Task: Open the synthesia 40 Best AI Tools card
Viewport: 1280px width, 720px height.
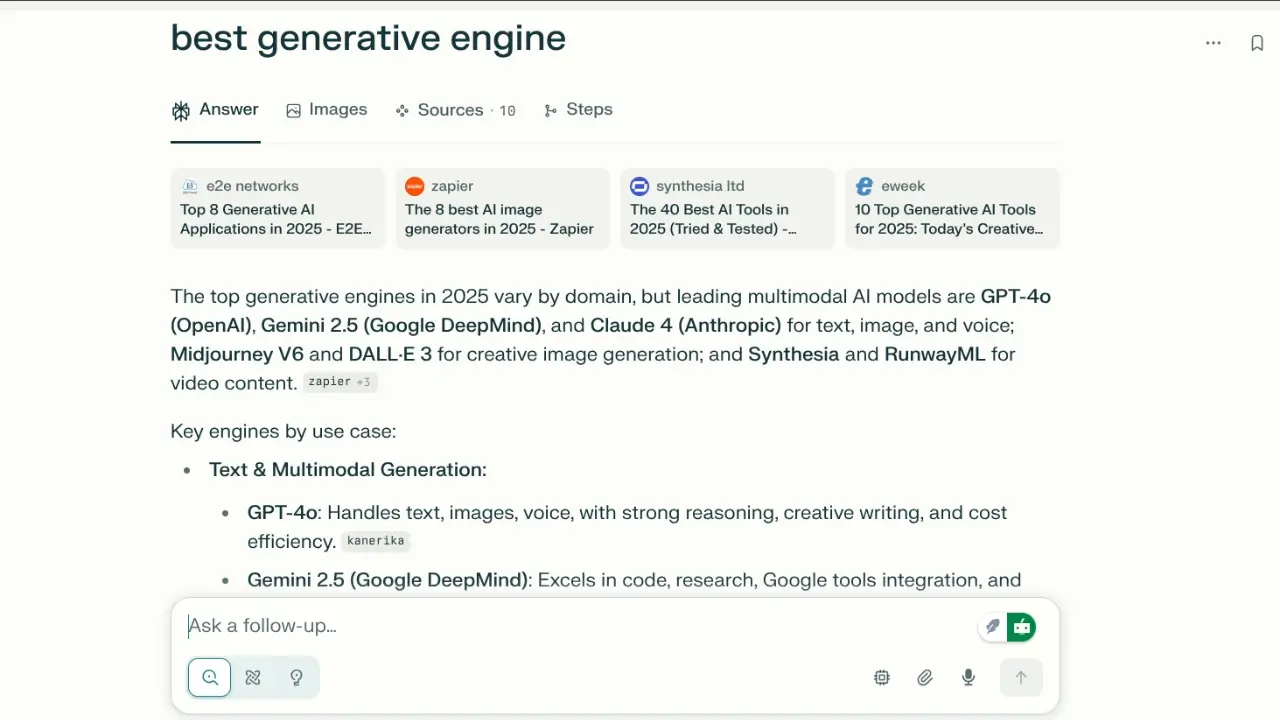Action: point(727,208)
